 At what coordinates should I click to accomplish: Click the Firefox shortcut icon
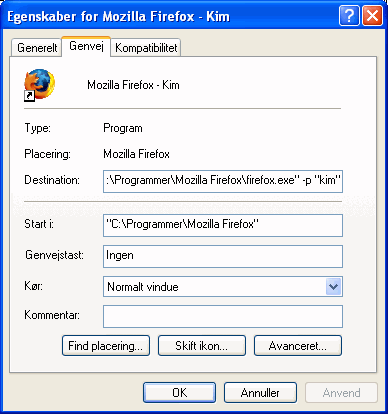pyautogui.click(x=39, y=85)
